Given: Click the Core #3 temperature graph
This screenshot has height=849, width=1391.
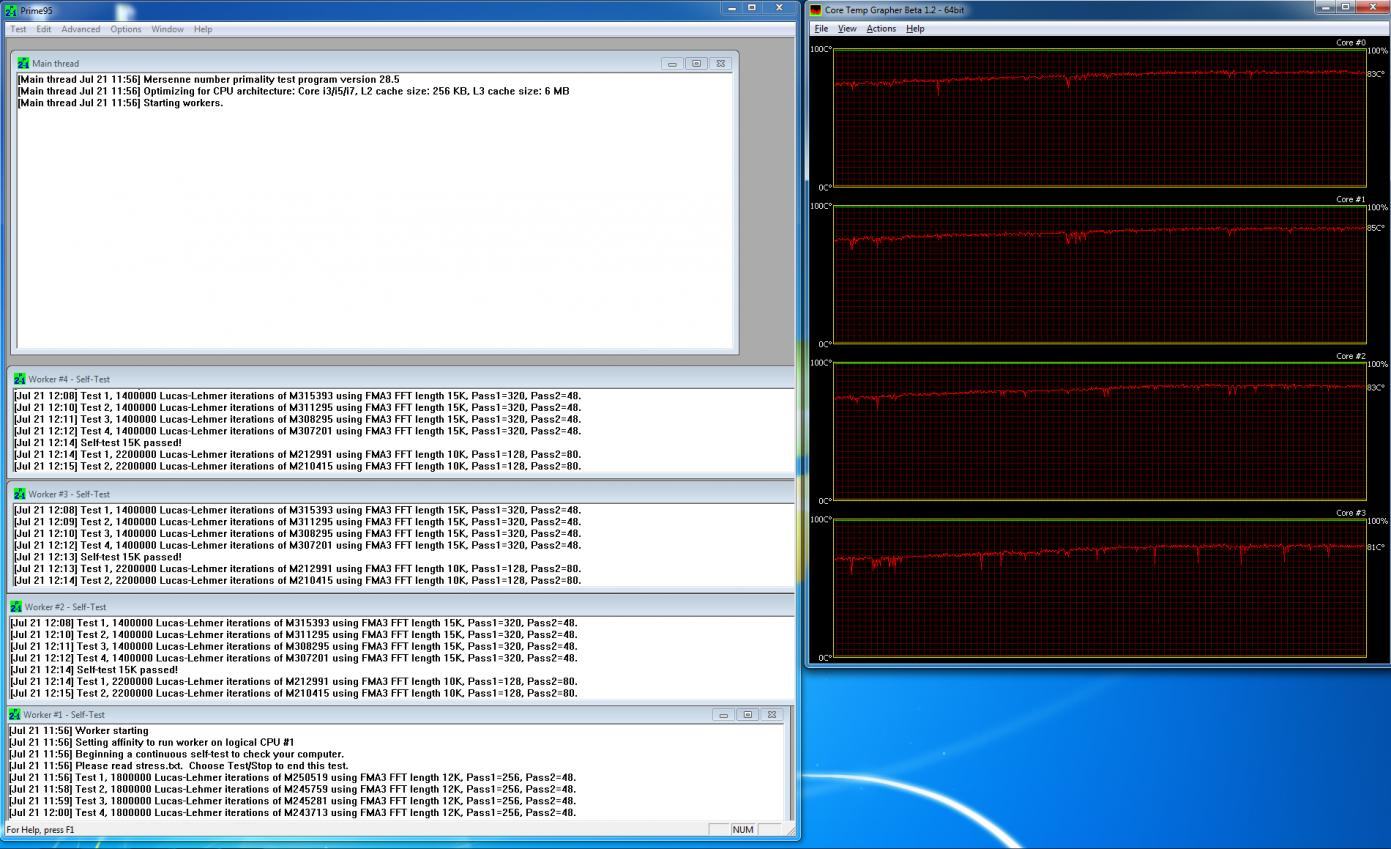Looking at the screenshot, I should [1100, 589].
